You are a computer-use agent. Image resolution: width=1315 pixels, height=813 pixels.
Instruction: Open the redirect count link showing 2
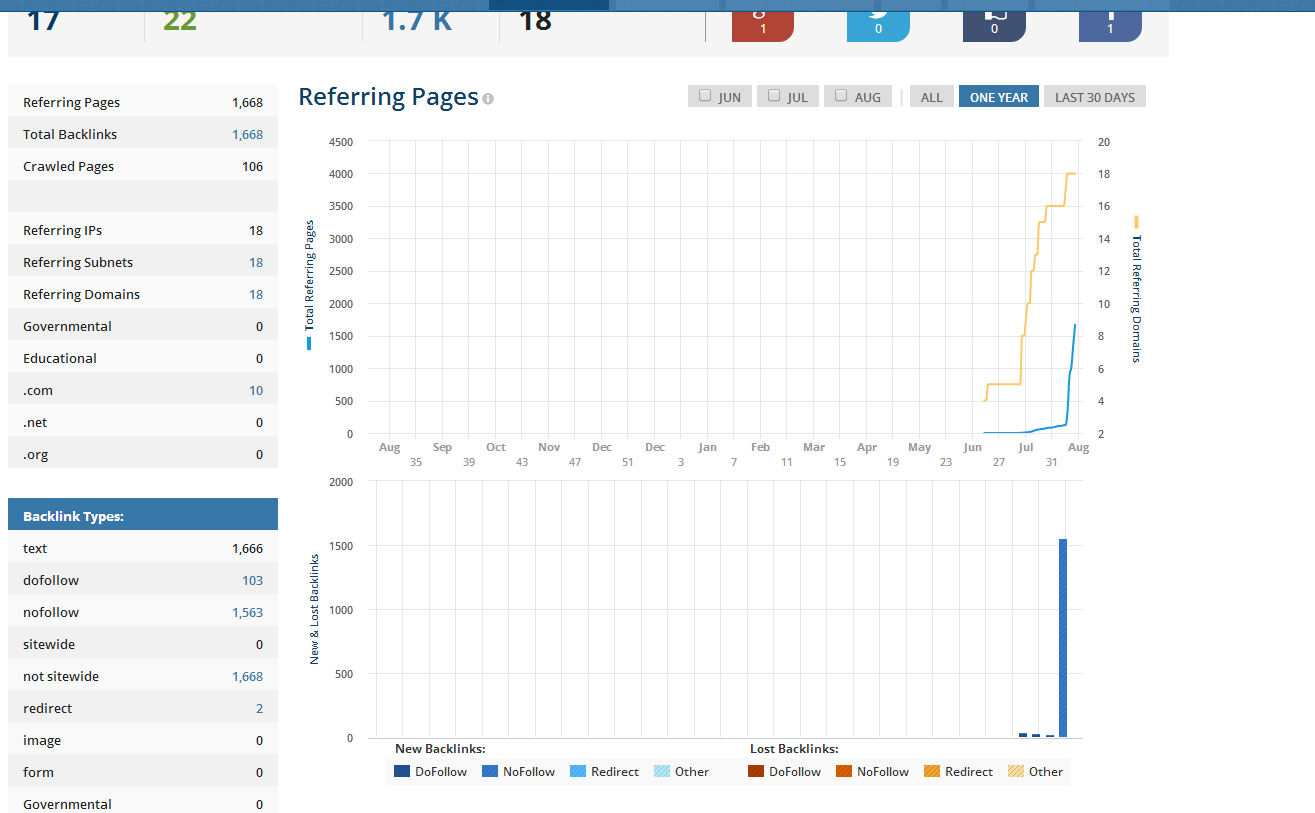pyautogui.click(x=259, y=708)
